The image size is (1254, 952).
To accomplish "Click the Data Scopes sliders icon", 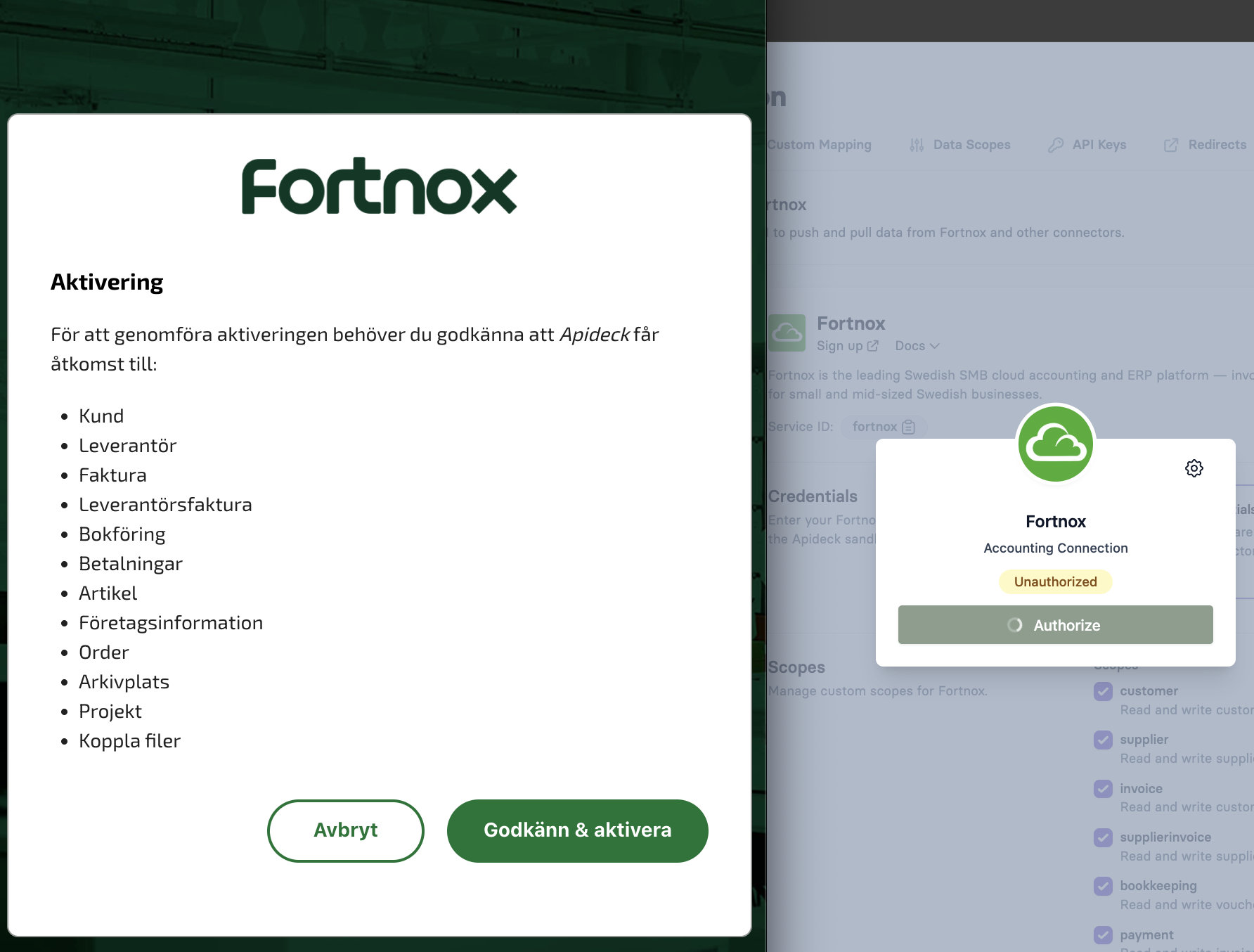I will (917, 145).
